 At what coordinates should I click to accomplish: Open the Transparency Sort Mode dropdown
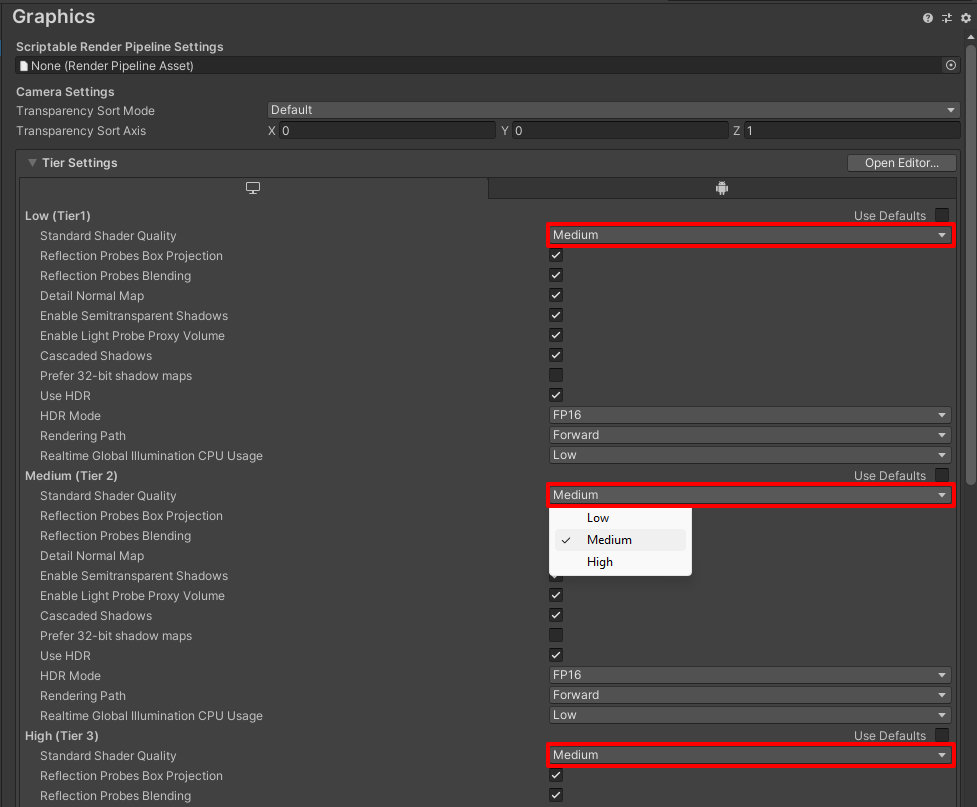[613, 110]
